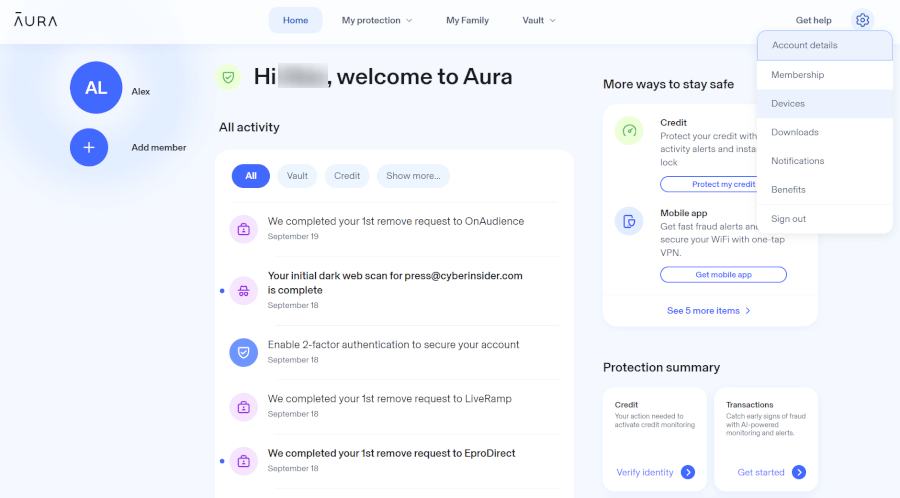Click the Protect my credit button
Image resolution: width=900 pixels, height=498 pixels.
point(723,184)
